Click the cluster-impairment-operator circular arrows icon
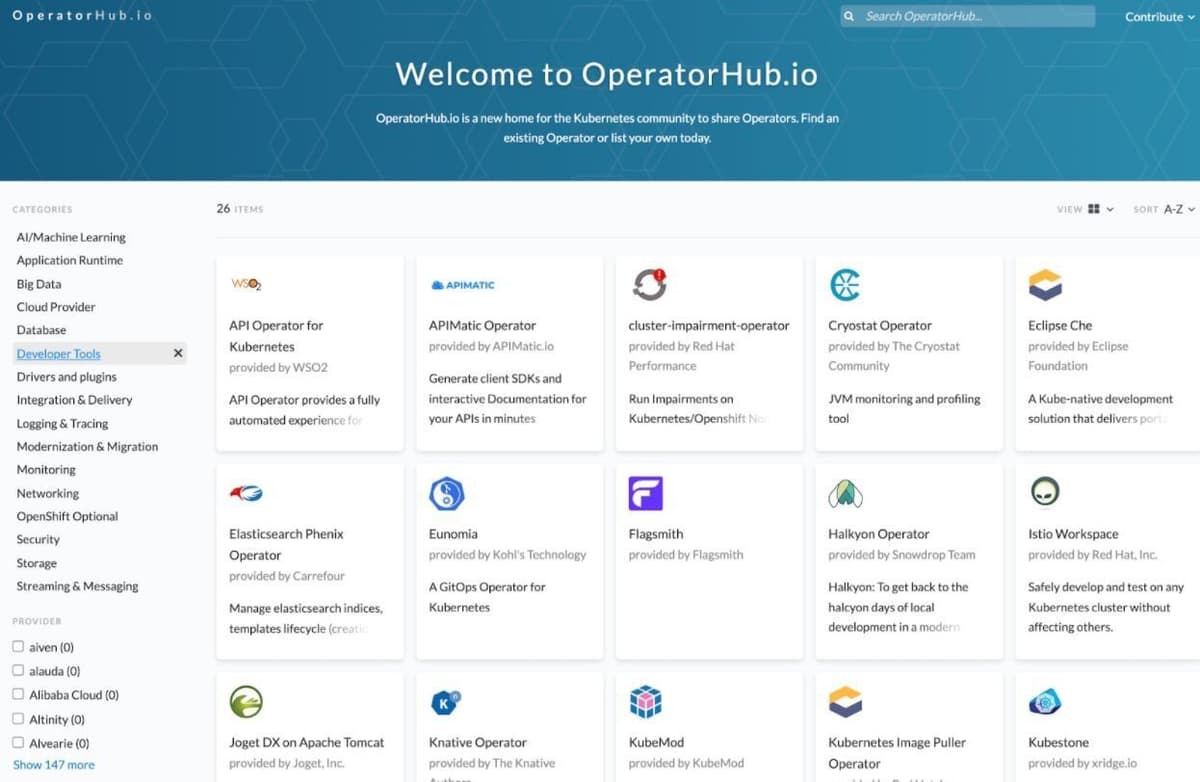 pyautogui.click(x=649, y=283)
